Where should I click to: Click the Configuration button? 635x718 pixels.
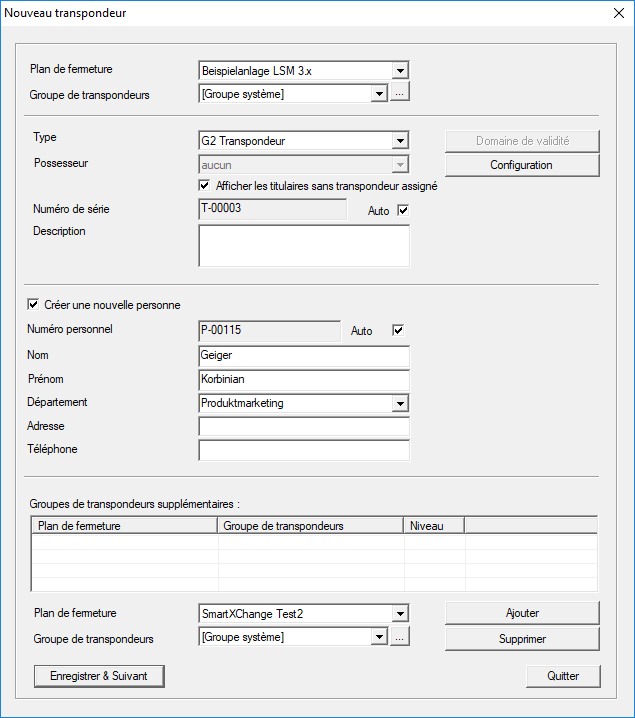[x=521, y=165]
